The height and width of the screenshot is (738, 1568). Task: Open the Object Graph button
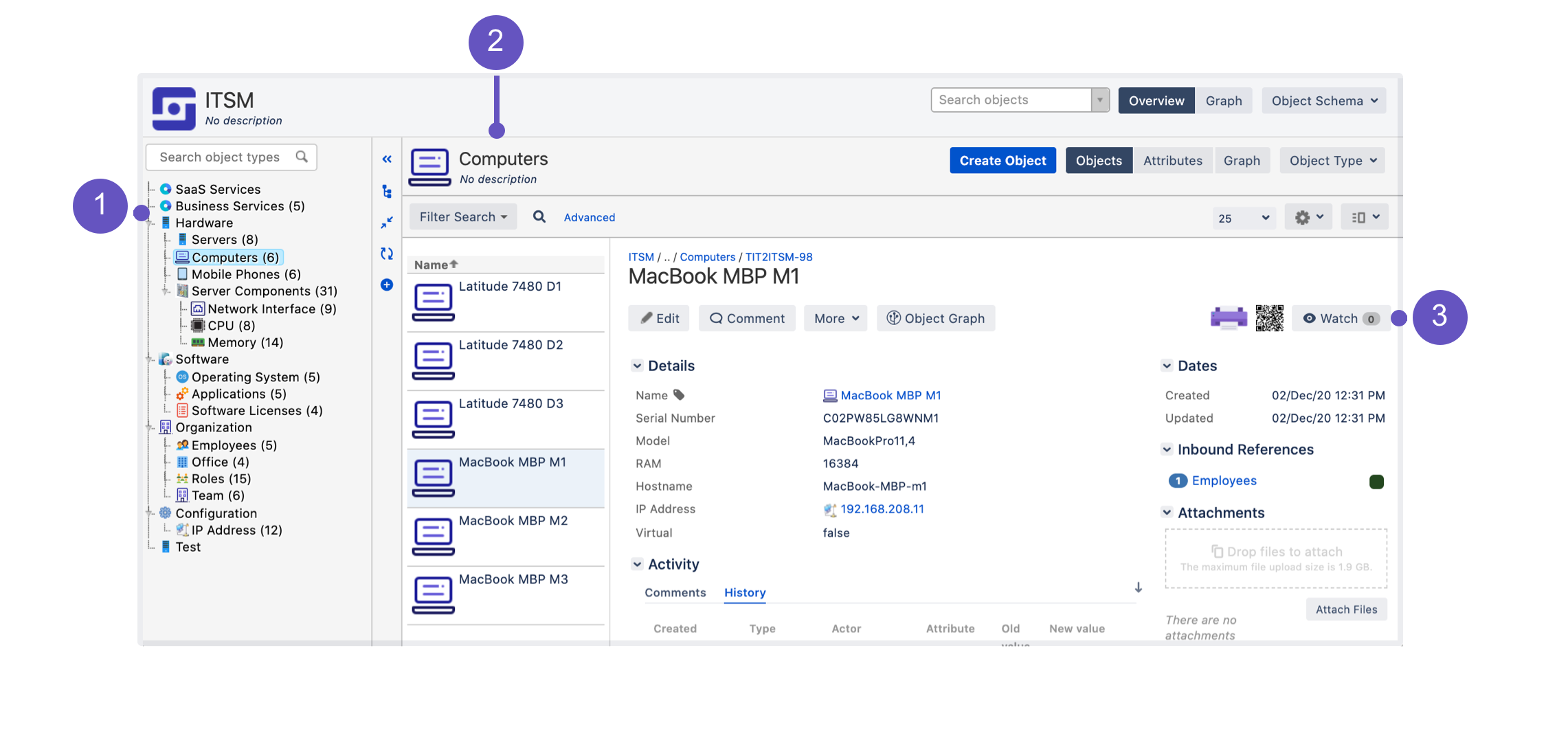(935, 318)
